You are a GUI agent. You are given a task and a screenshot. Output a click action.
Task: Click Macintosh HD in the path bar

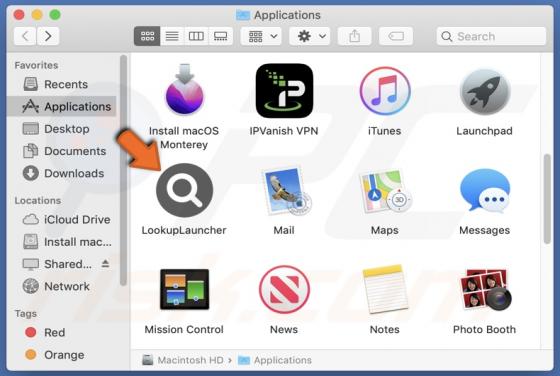click(183, 360)
